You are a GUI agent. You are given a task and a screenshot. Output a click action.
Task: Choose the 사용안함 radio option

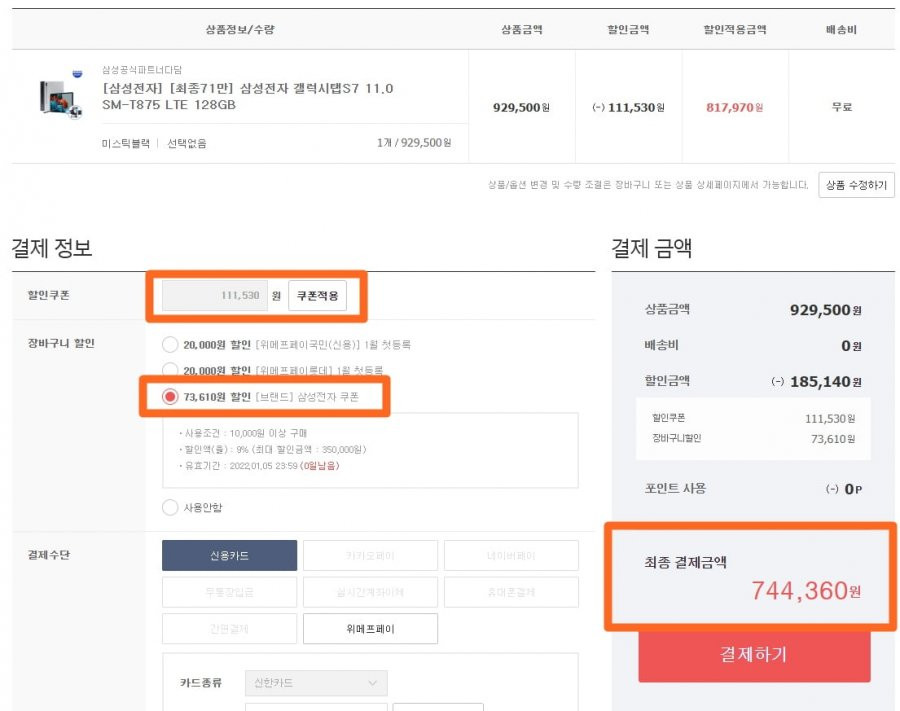(x=170, y=507)
